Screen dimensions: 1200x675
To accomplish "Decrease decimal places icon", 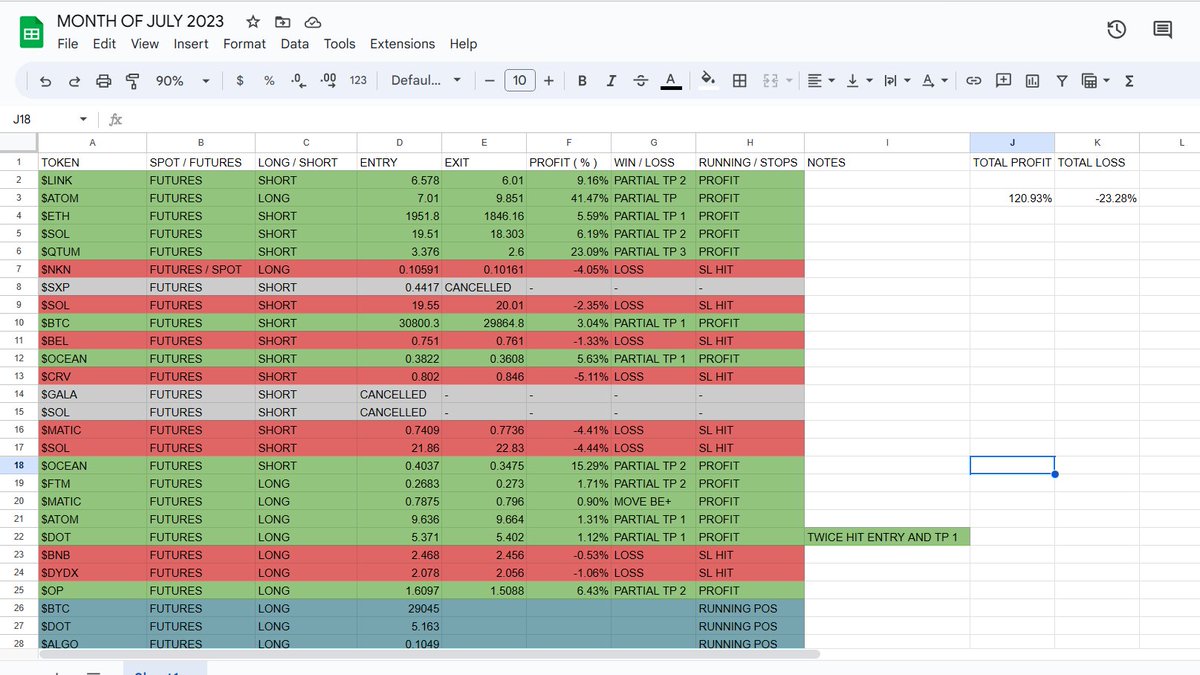I will (x=298, y=81).
